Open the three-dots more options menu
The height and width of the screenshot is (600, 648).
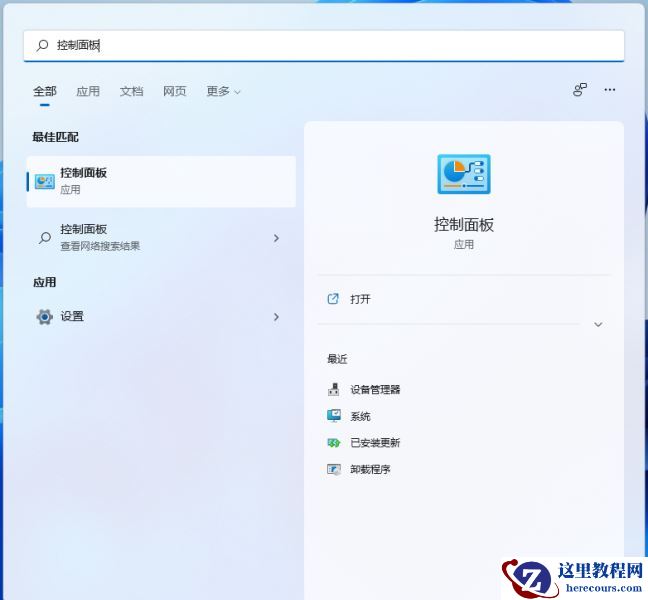[610, 90]
